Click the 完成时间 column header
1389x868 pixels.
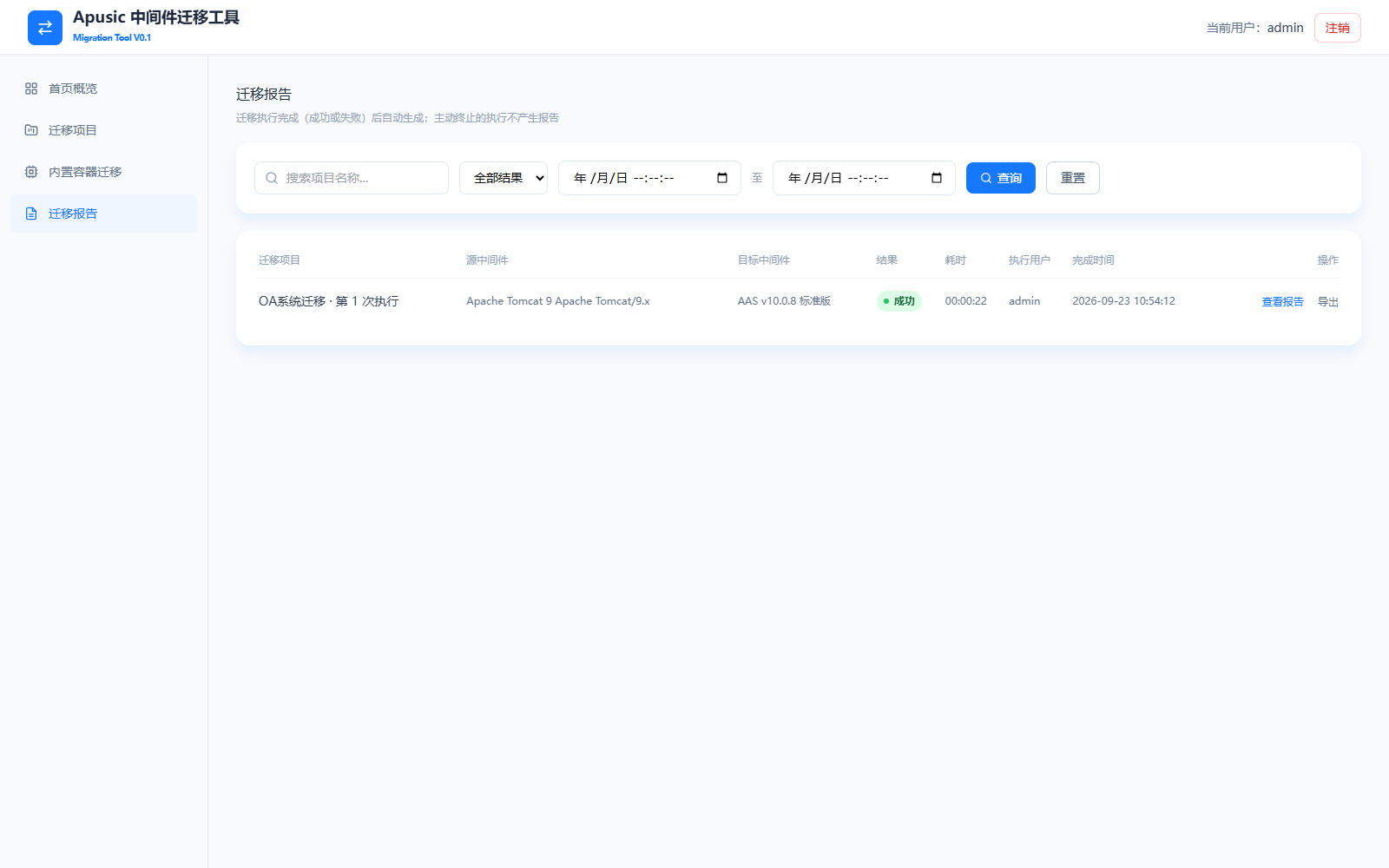1093,260
